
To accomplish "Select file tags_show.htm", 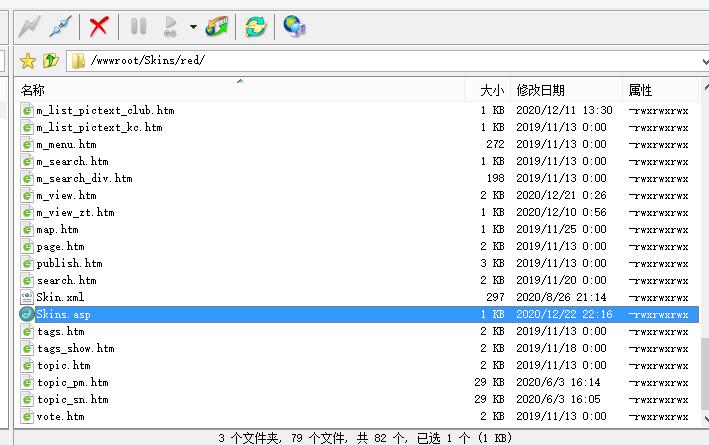I will pos(76,349).
